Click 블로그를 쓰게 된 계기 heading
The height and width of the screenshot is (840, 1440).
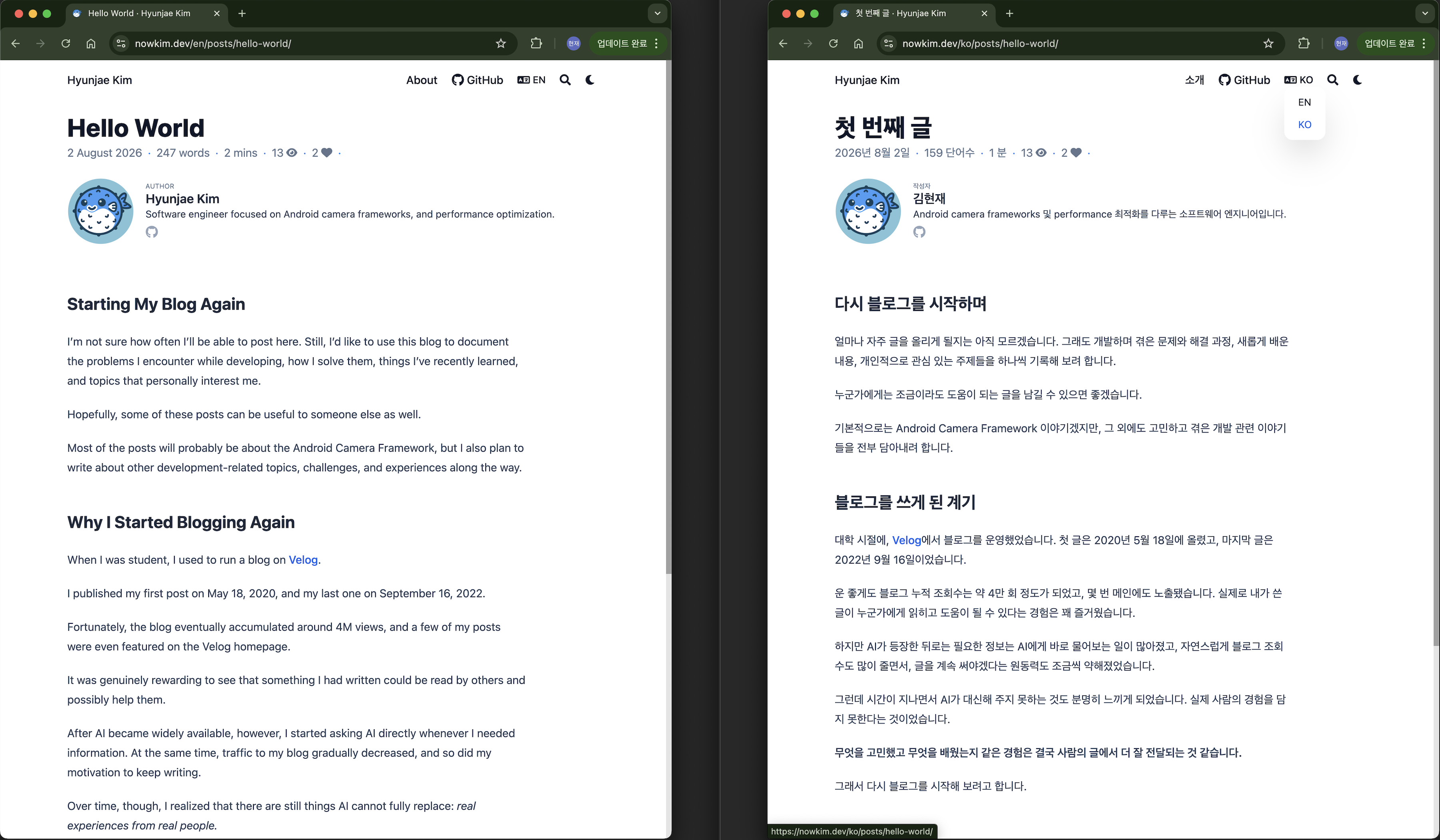click(x=905, y=502)
